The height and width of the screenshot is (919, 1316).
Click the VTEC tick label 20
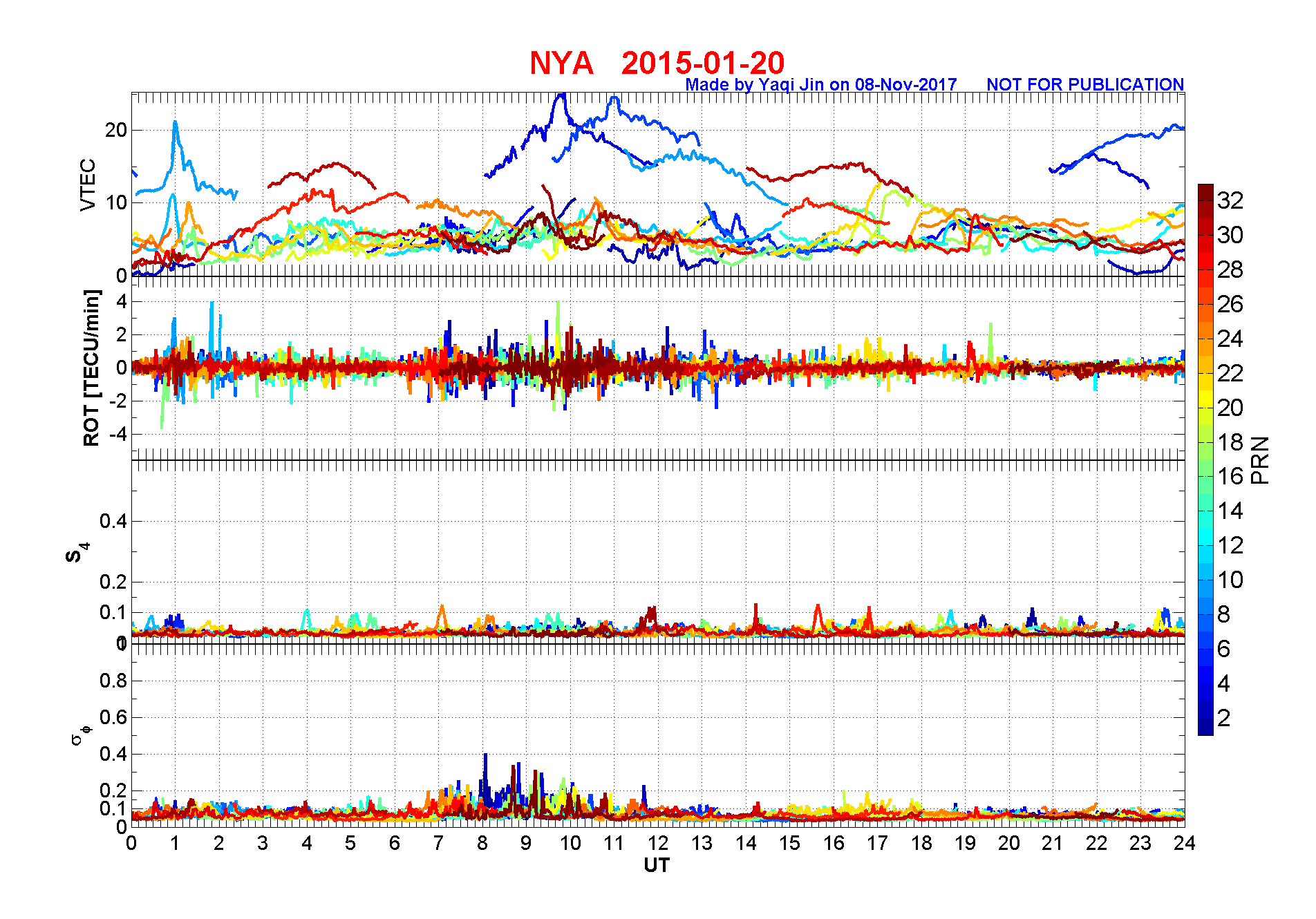[x=115, y=130]
